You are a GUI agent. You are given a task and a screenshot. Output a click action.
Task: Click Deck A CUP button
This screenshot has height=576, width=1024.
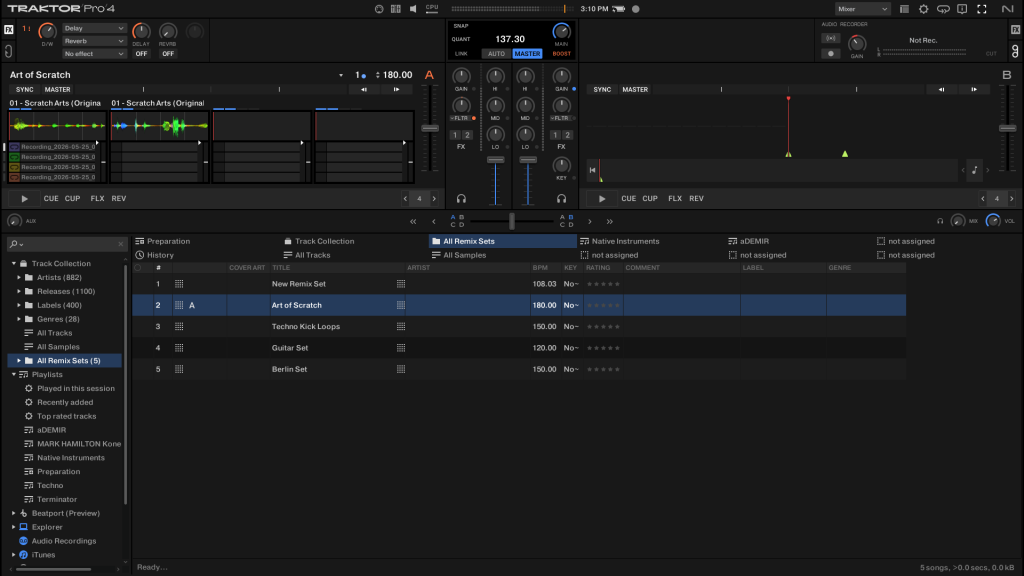pos(72,199)
